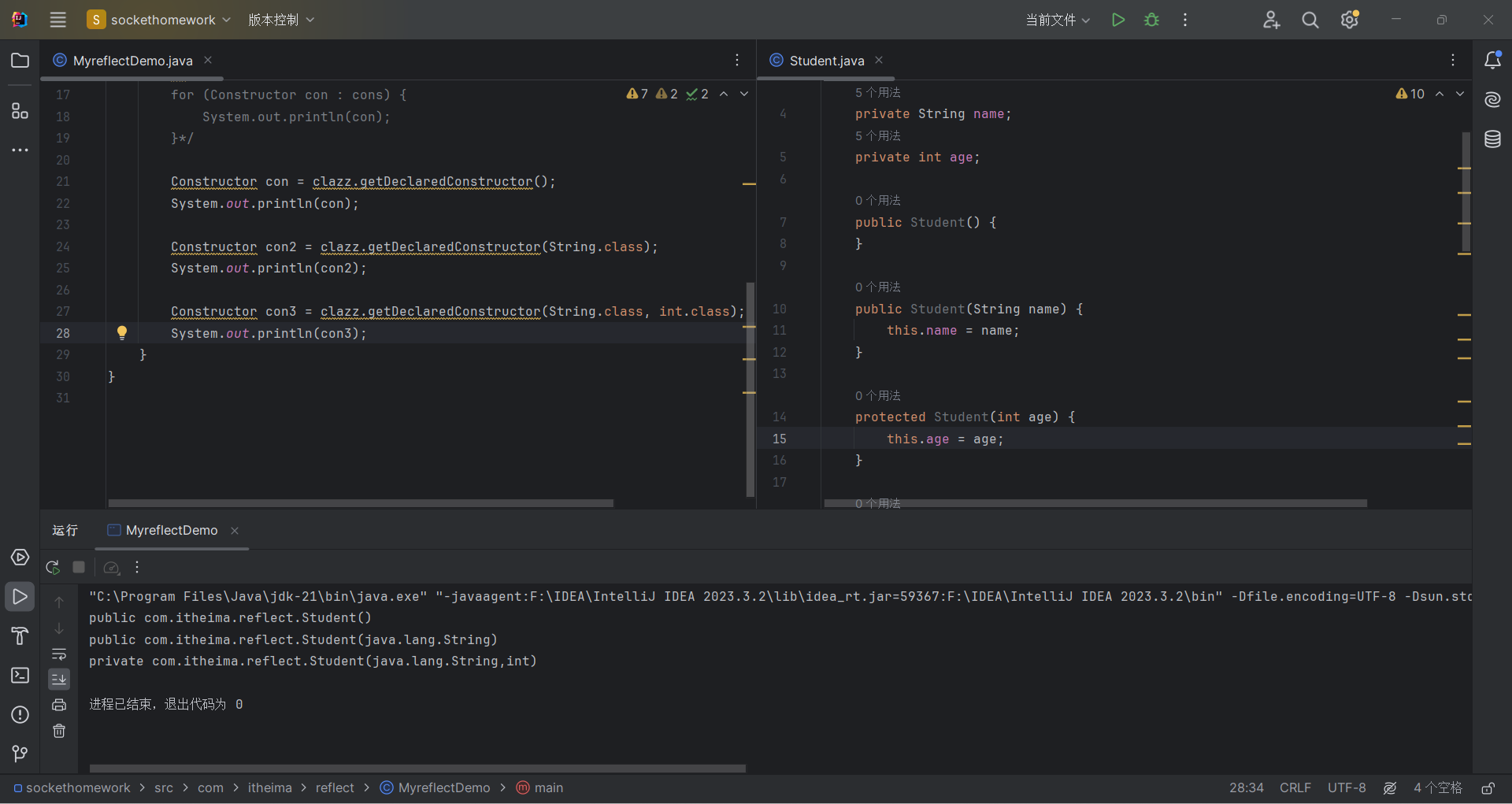1512x804 pixels.
Task: Run the current file with green play button
Action: 1117,20
